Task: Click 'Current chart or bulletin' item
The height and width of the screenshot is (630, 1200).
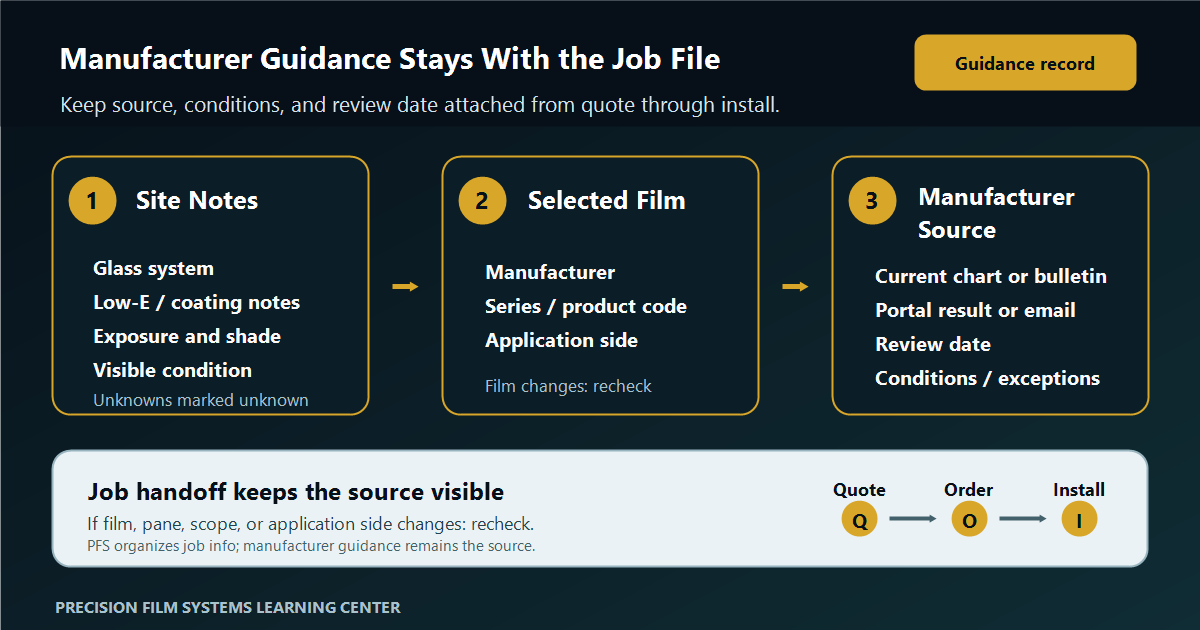Action: point(991,276)
